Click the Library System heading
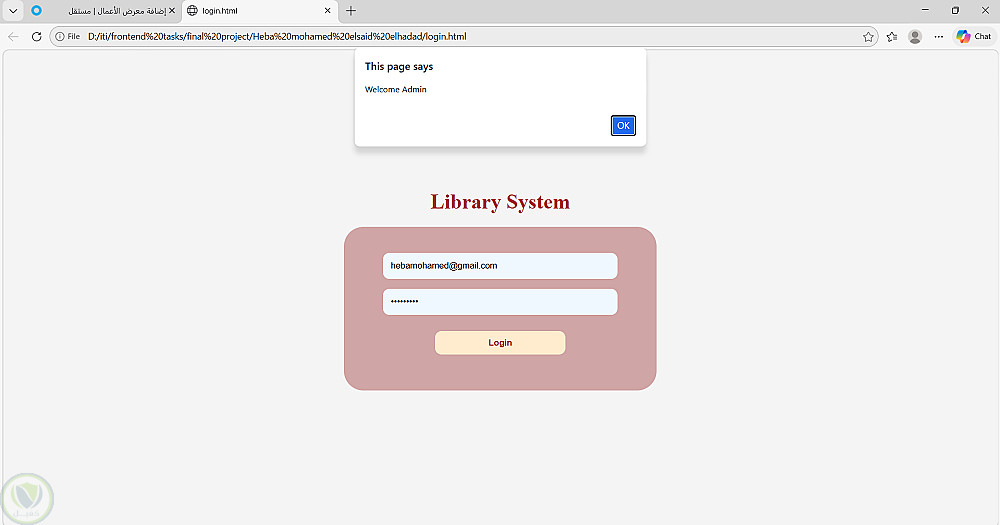 click(x=500, y=202)
